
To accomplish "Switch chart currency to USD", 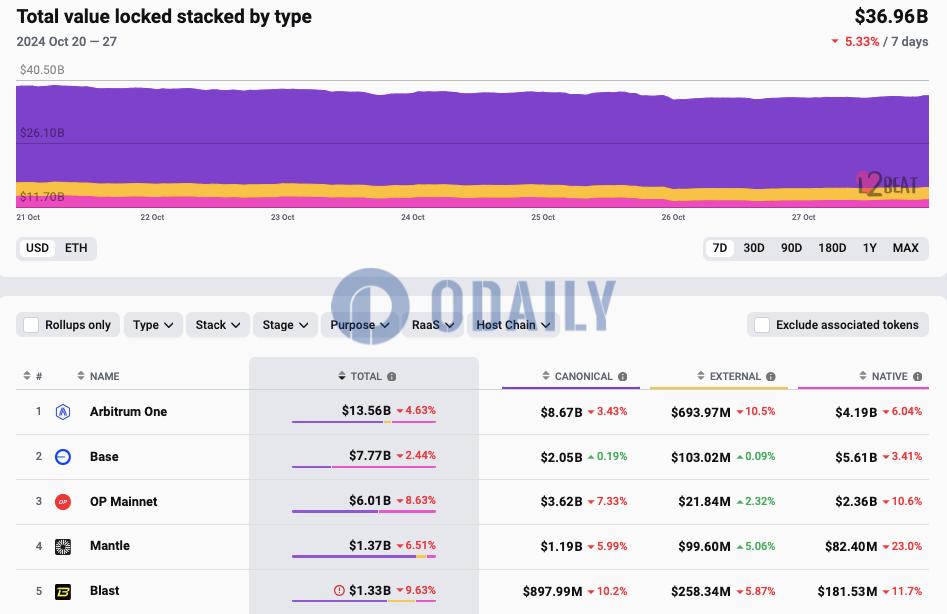I will (x=37, y=248).
